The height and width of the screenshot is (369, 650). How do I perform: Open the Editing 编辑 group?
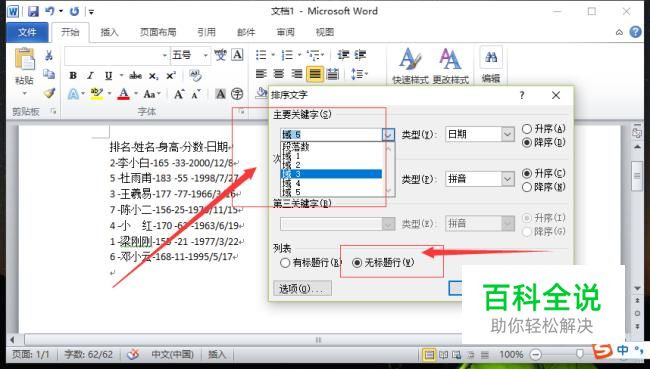pos(491,65)
